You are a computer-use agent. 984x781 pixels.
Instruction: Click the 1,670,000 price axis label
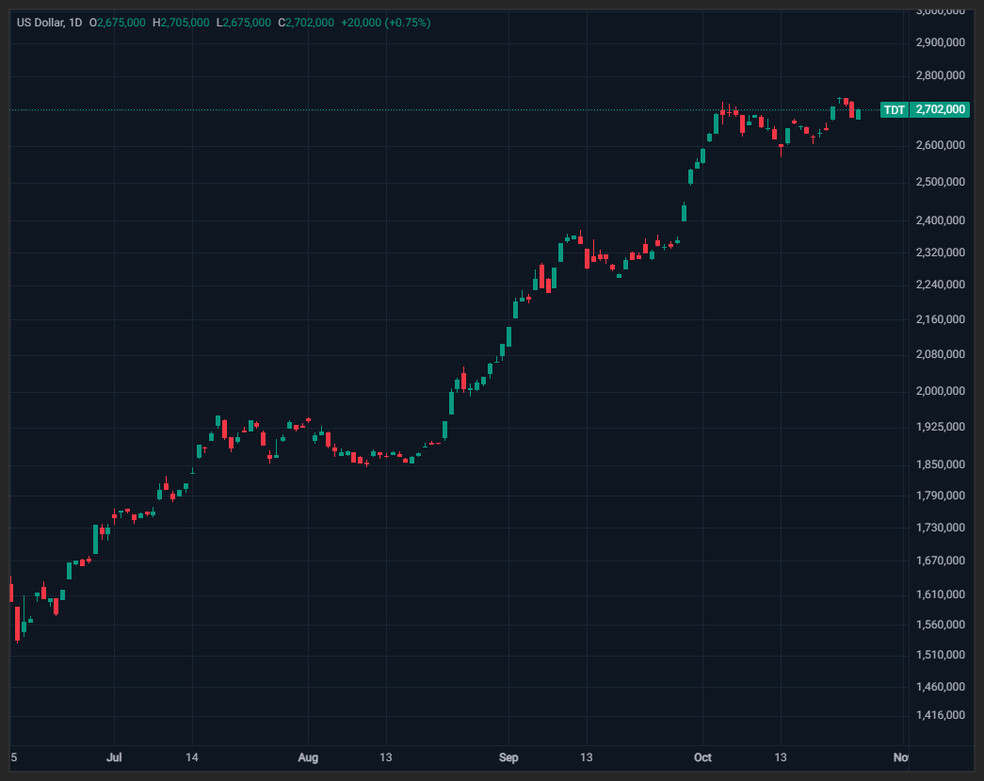pyautogui.click(x=940, y=560)
